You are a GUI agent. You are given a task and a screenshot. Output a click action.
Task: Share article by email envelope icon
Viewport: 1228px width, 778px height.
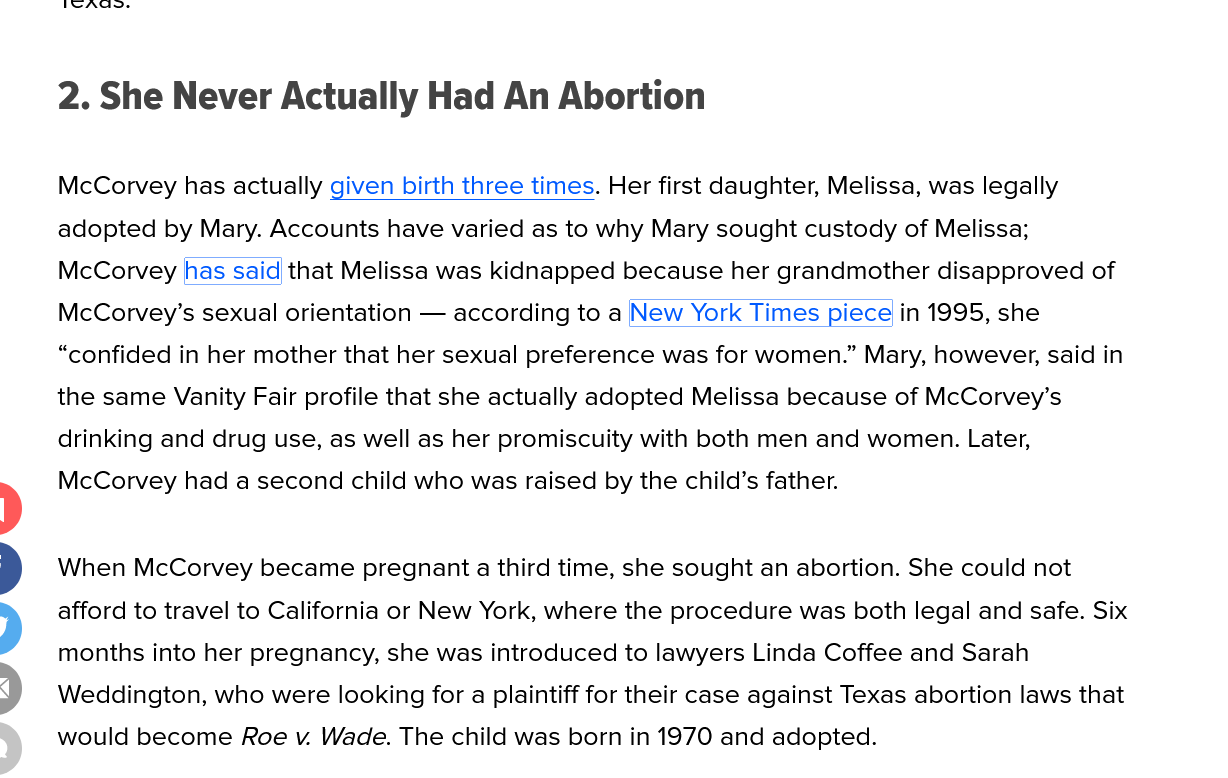coord(8,688)
